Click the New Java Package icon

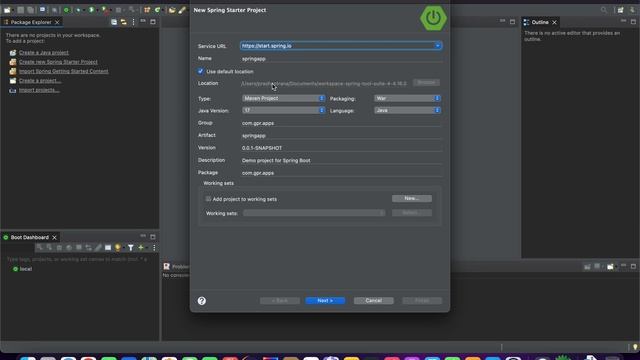147,10
